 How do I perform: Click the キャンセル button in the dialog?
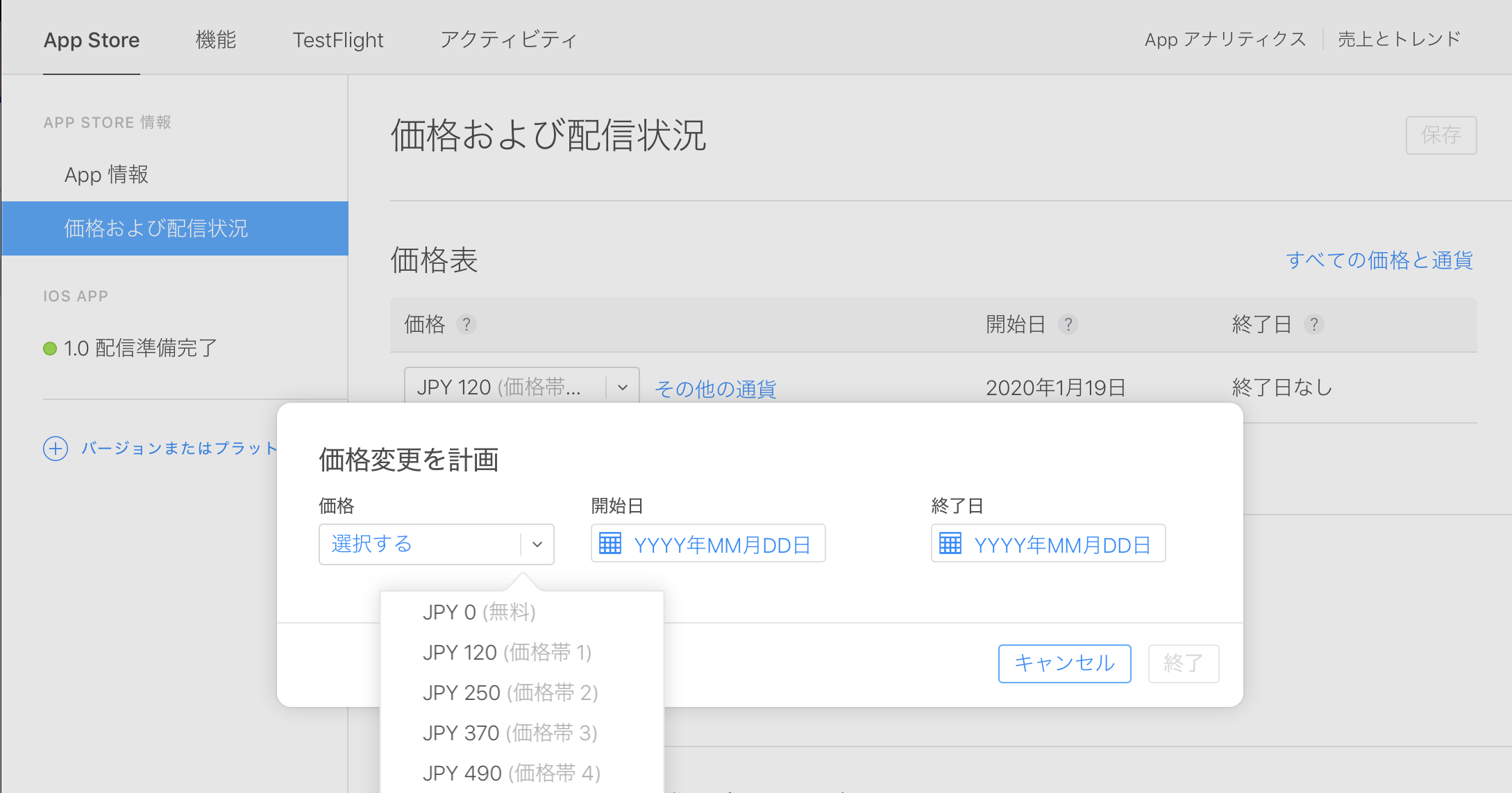(1064, 663)
